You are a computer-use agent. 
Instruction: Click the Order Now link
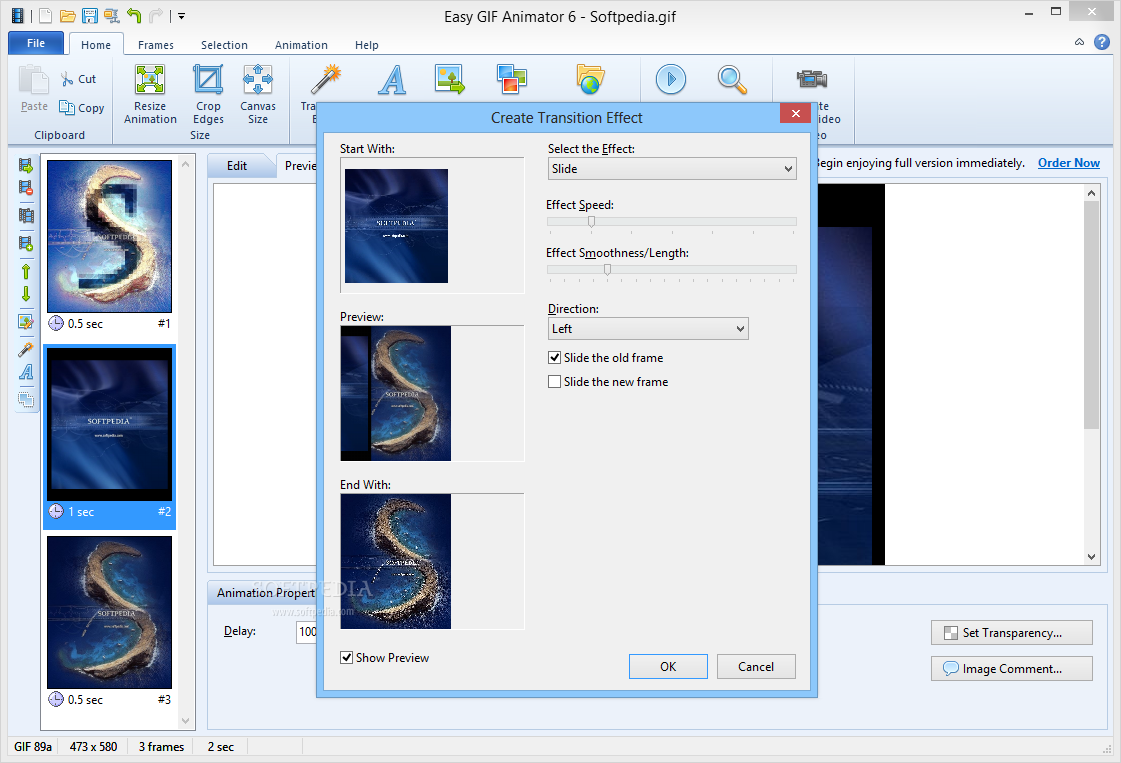[1069, 163]
